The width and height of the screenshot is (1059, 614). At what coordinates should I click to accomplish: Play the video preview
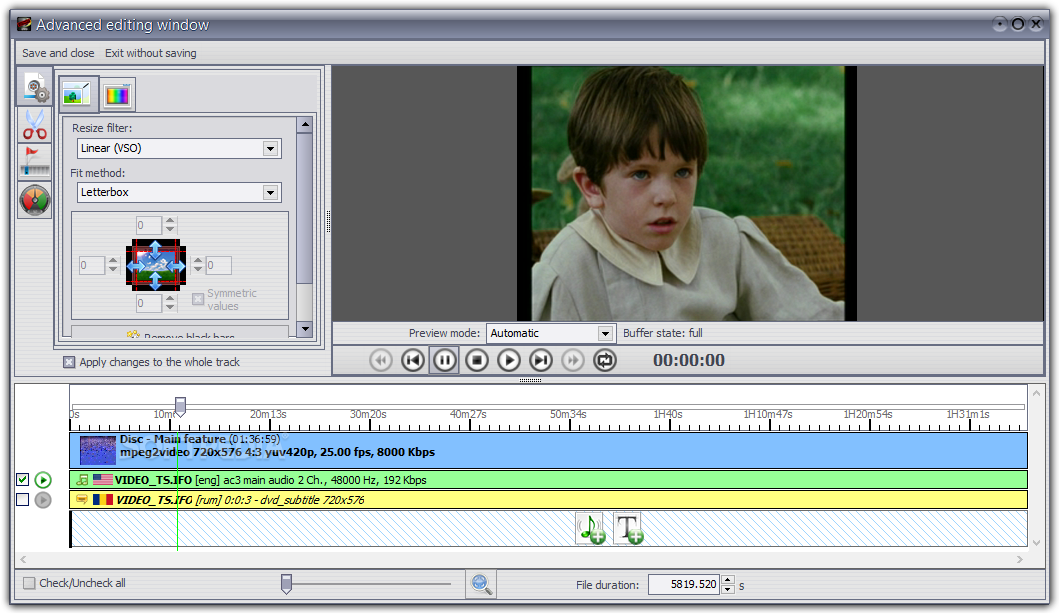(x=509, y=360)
